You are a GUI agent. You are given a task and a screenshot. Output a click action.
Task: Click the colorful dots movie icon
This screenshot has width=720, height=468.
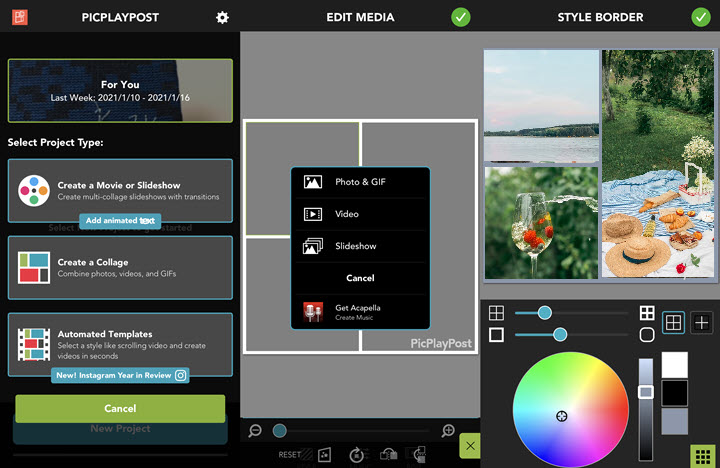tap(34, 191)
